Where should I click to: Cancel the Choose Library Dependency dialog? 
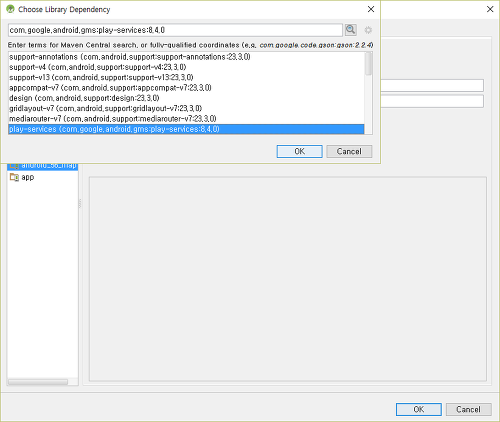coord(349,151)
